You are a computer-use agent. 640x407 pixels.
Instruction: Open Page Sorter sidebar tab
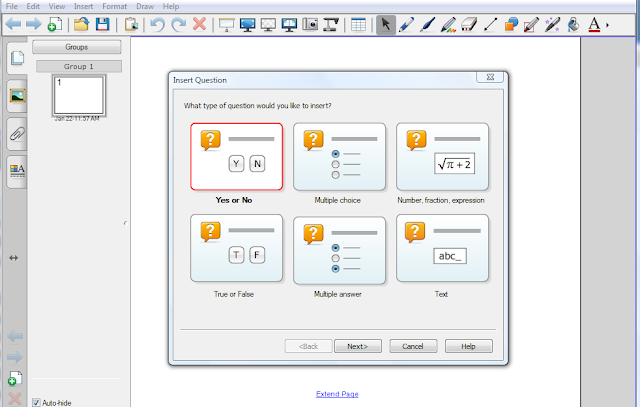tap(17, 58)
